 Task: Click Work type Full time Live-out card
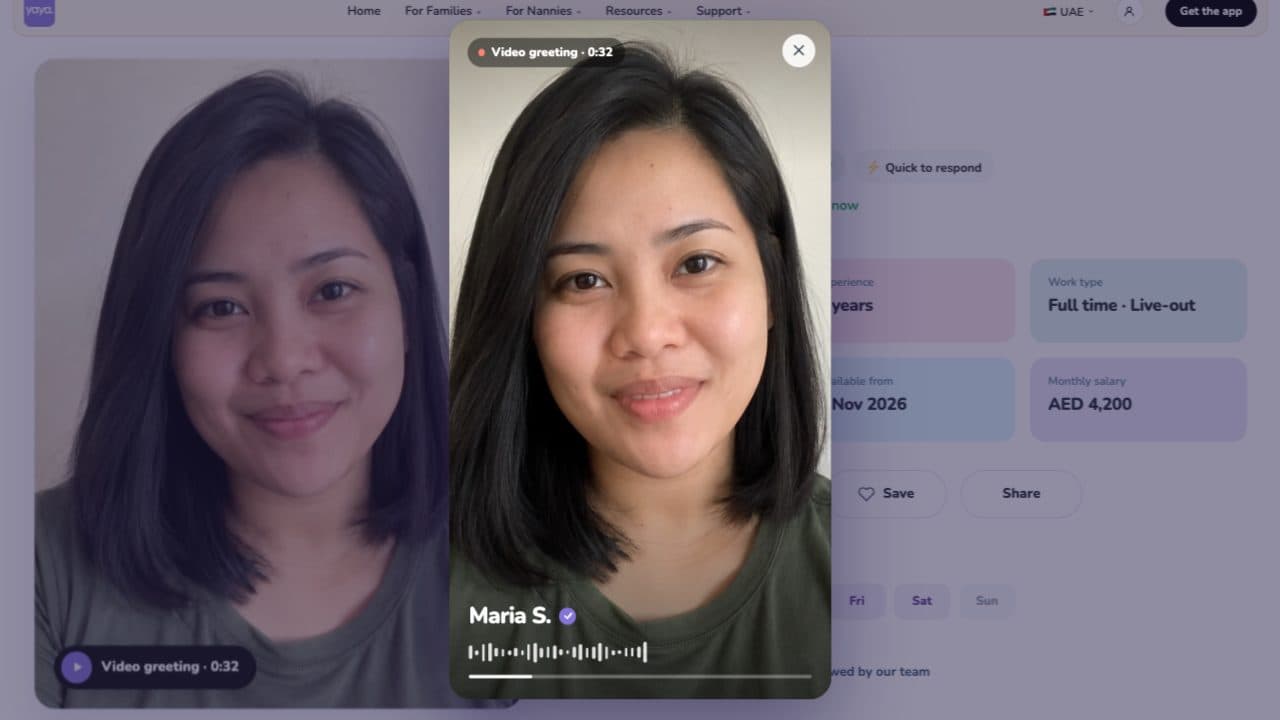[x=1138, y=301]
